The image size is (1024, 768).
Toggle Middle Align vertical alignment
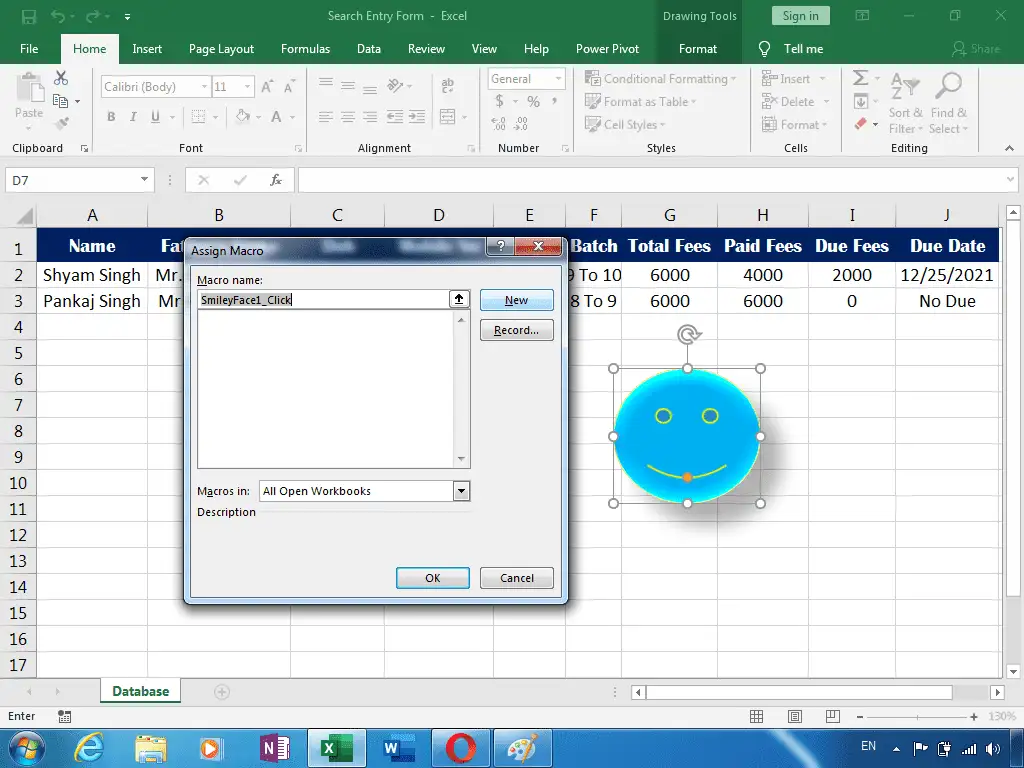pyautogui.click(x=348, y=86)
